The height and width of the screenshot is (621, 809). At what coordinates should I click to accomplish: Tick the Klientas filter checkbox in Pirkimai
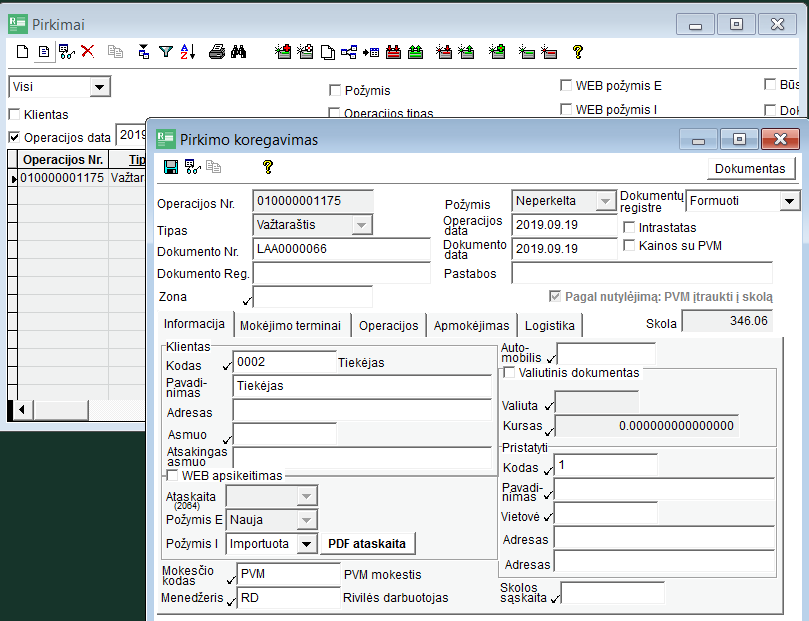[x=14, y=114]
